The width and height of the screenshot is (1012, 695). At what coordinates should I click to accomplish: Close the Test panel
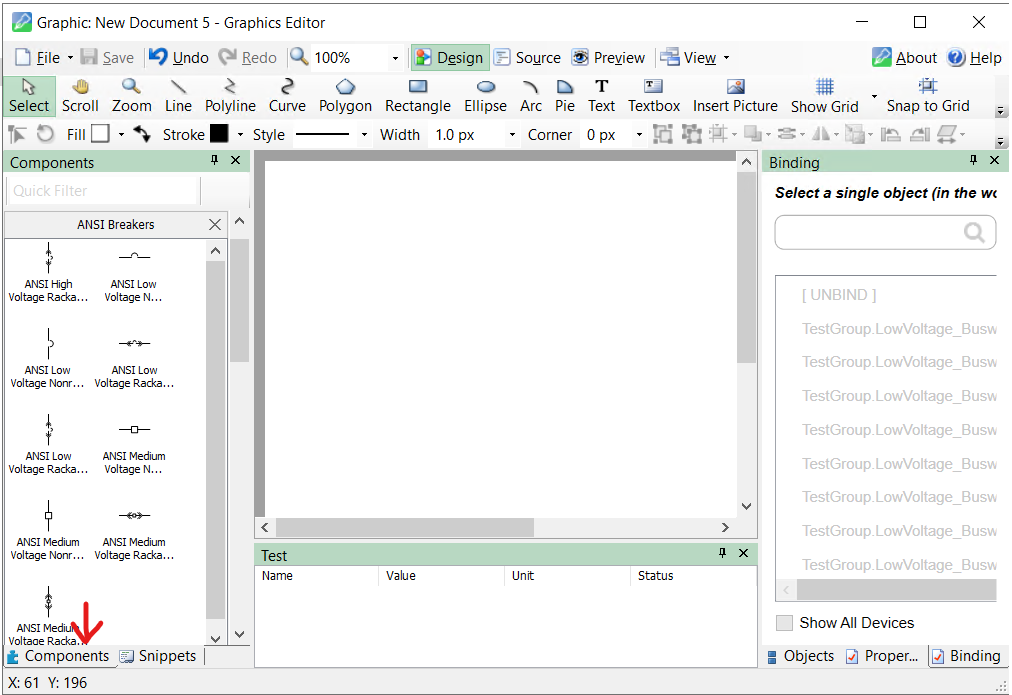(744, 553)
